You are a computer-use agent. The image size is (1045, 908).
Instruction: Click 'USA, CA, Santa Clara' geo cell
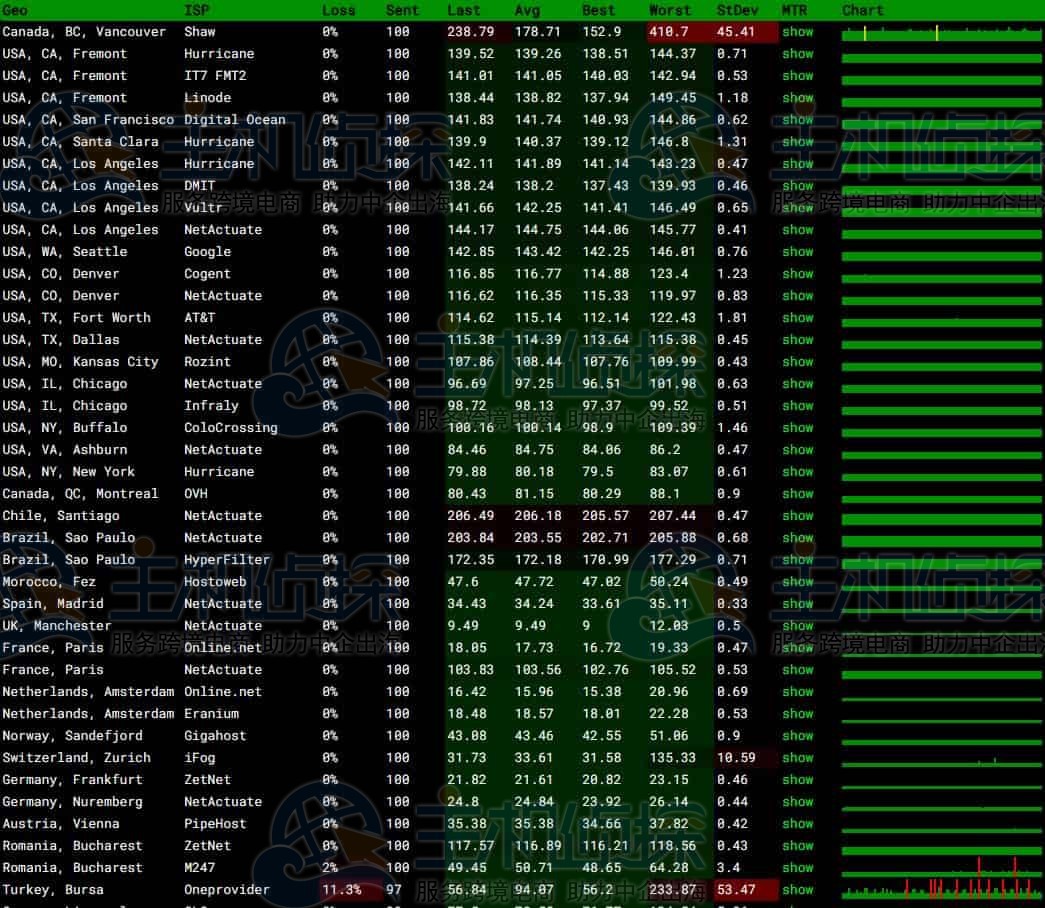[80, 142]
